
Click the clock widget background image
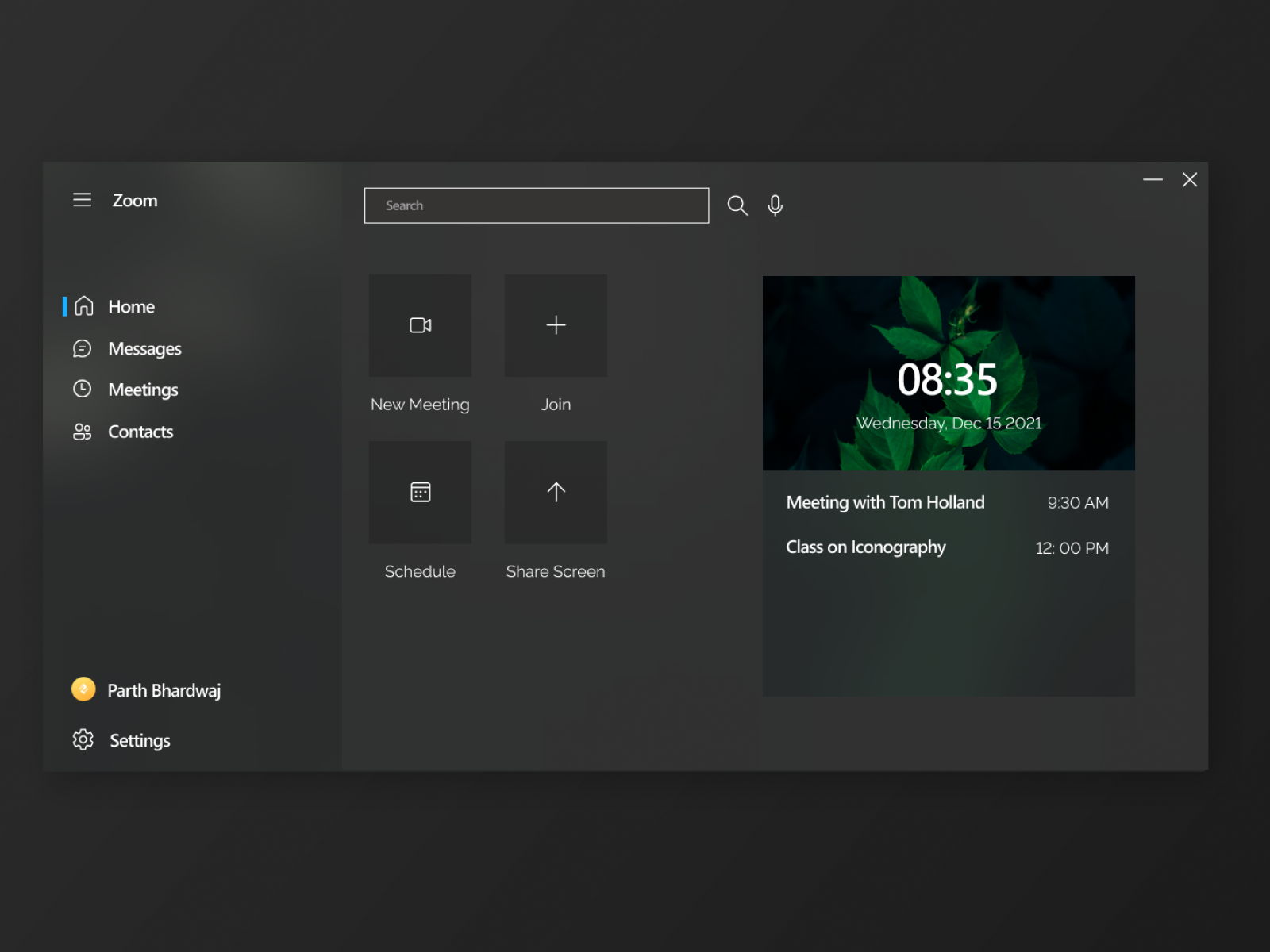click(949, 374)
